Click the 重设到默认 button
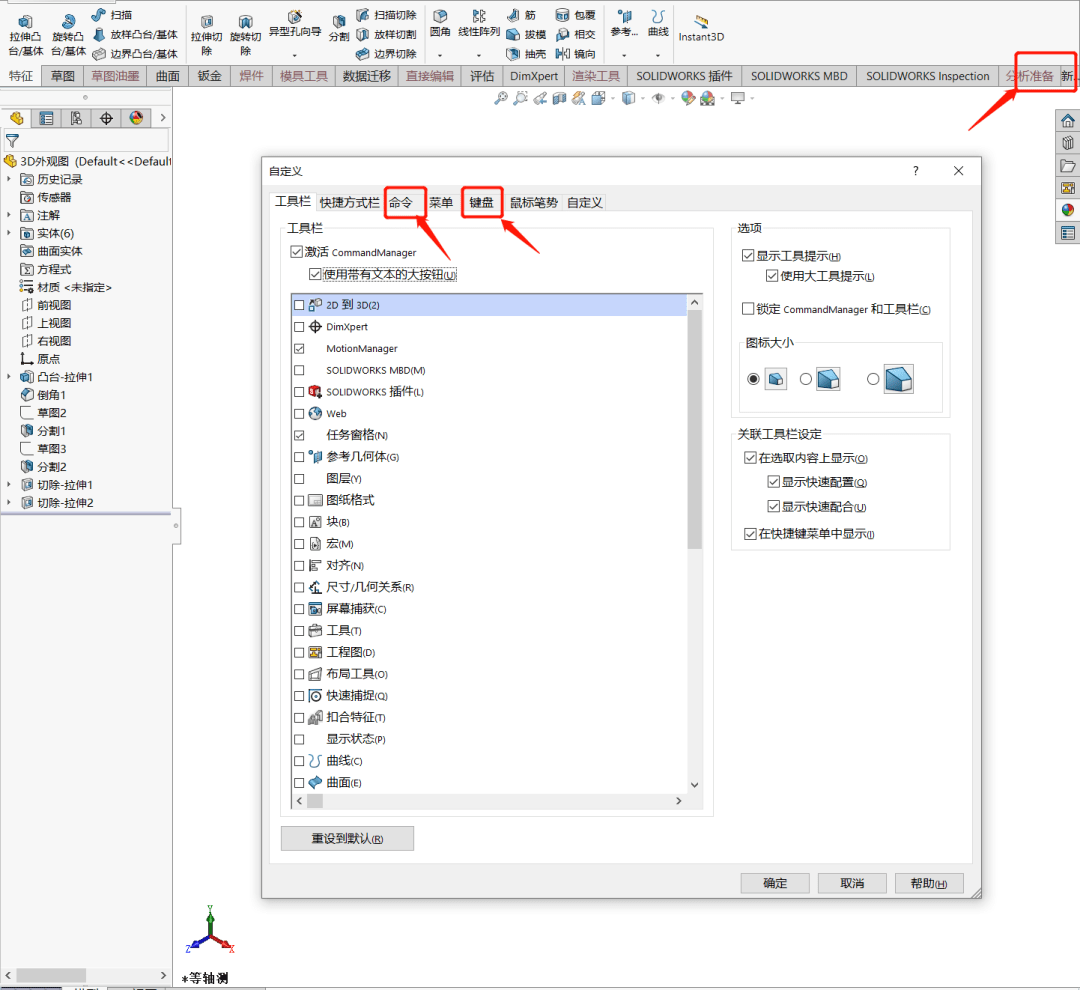1080x990 pixels. (x=347, y=838)
